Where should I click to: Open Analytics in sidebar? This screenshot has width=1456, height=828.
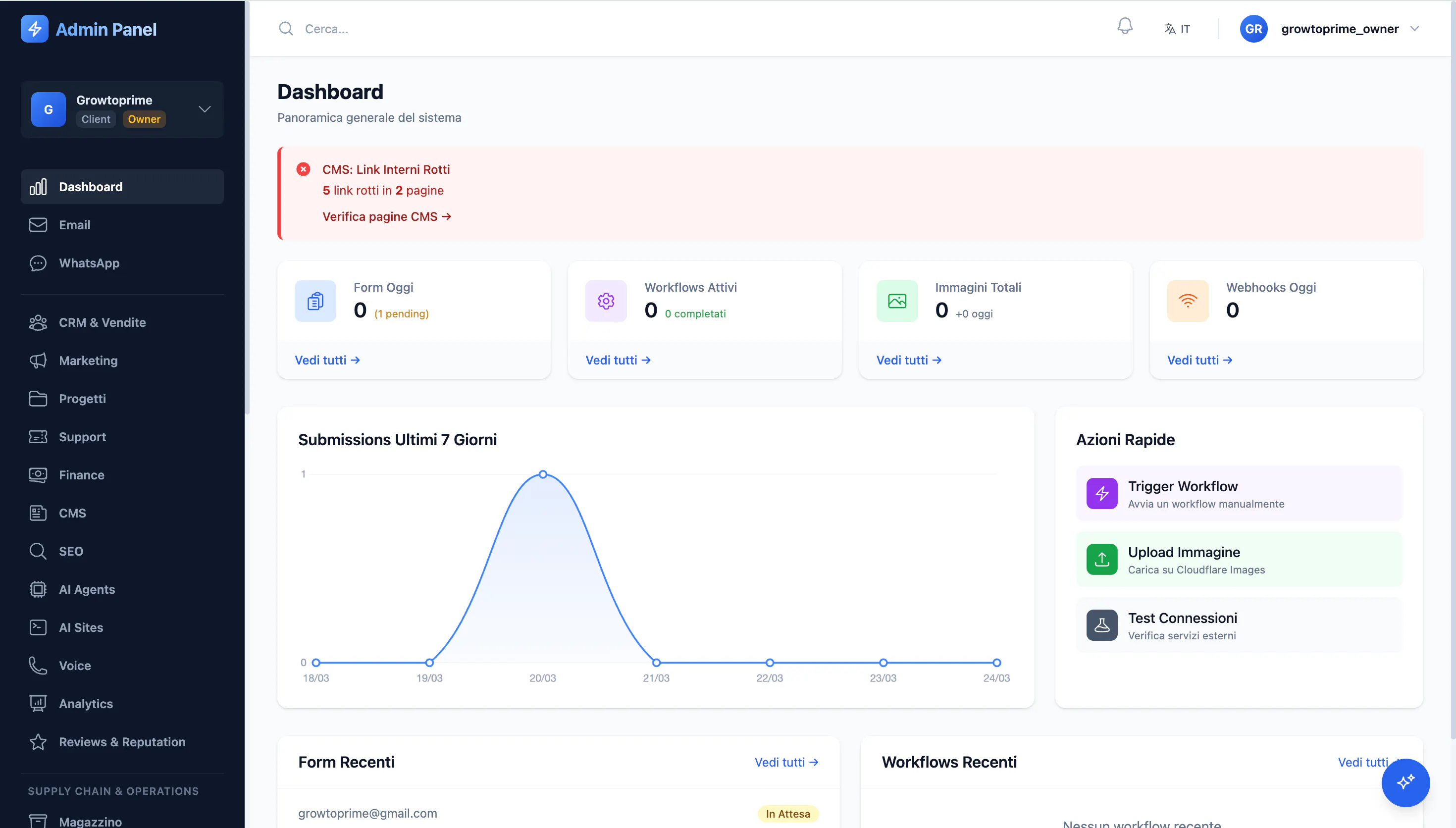(x=122, y=704)
